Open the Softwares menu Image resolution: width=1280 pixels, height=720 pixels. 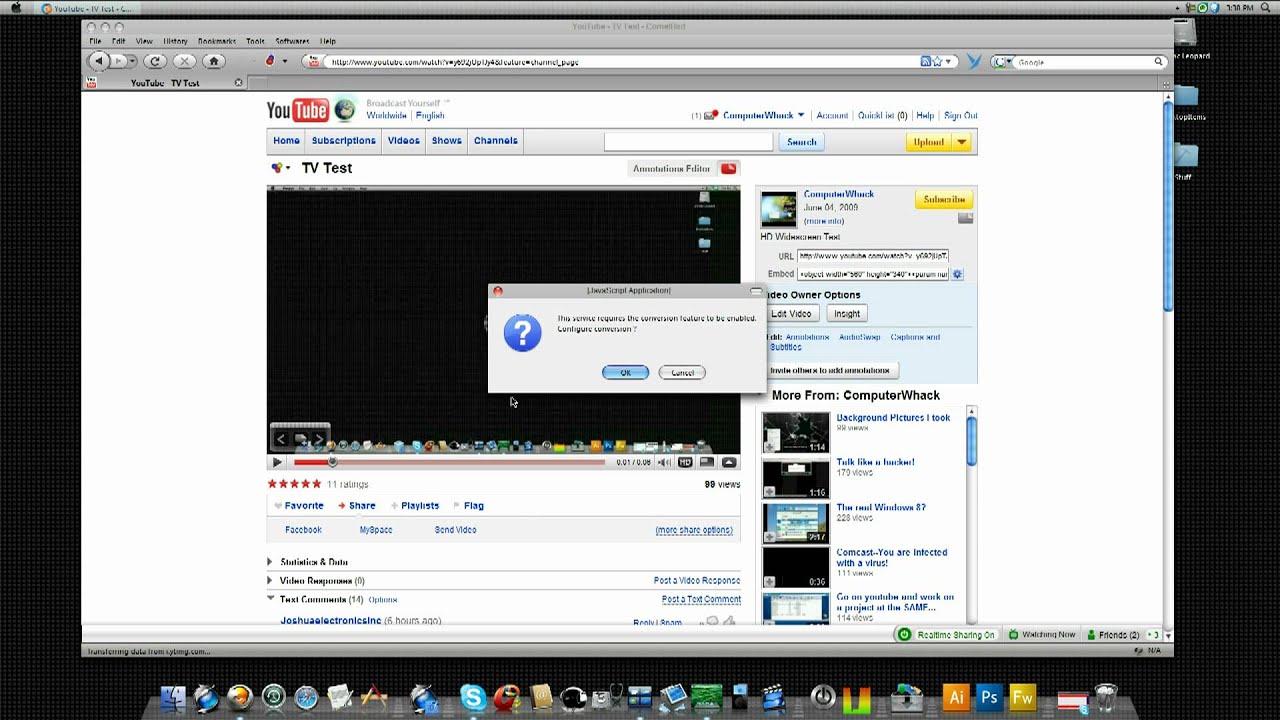click(292, 41)
